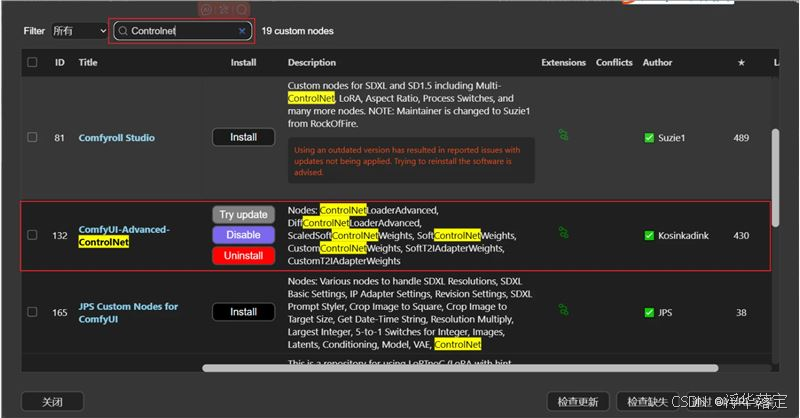Open the extensions link icon for ComfyUI-Advanced-ControlNet
Screen dimensions: 800x418
563,233
